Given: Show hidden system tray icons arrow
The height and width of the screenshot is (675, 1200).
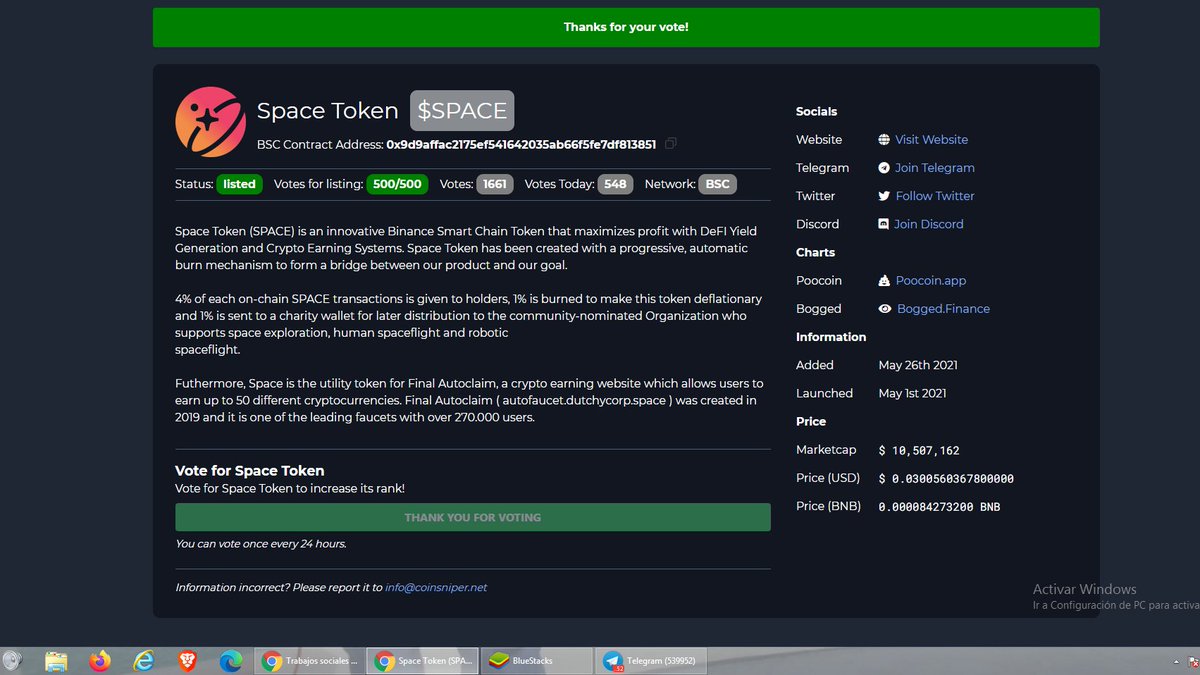Looking at the screenshot, I should (x=1175, y=662).
